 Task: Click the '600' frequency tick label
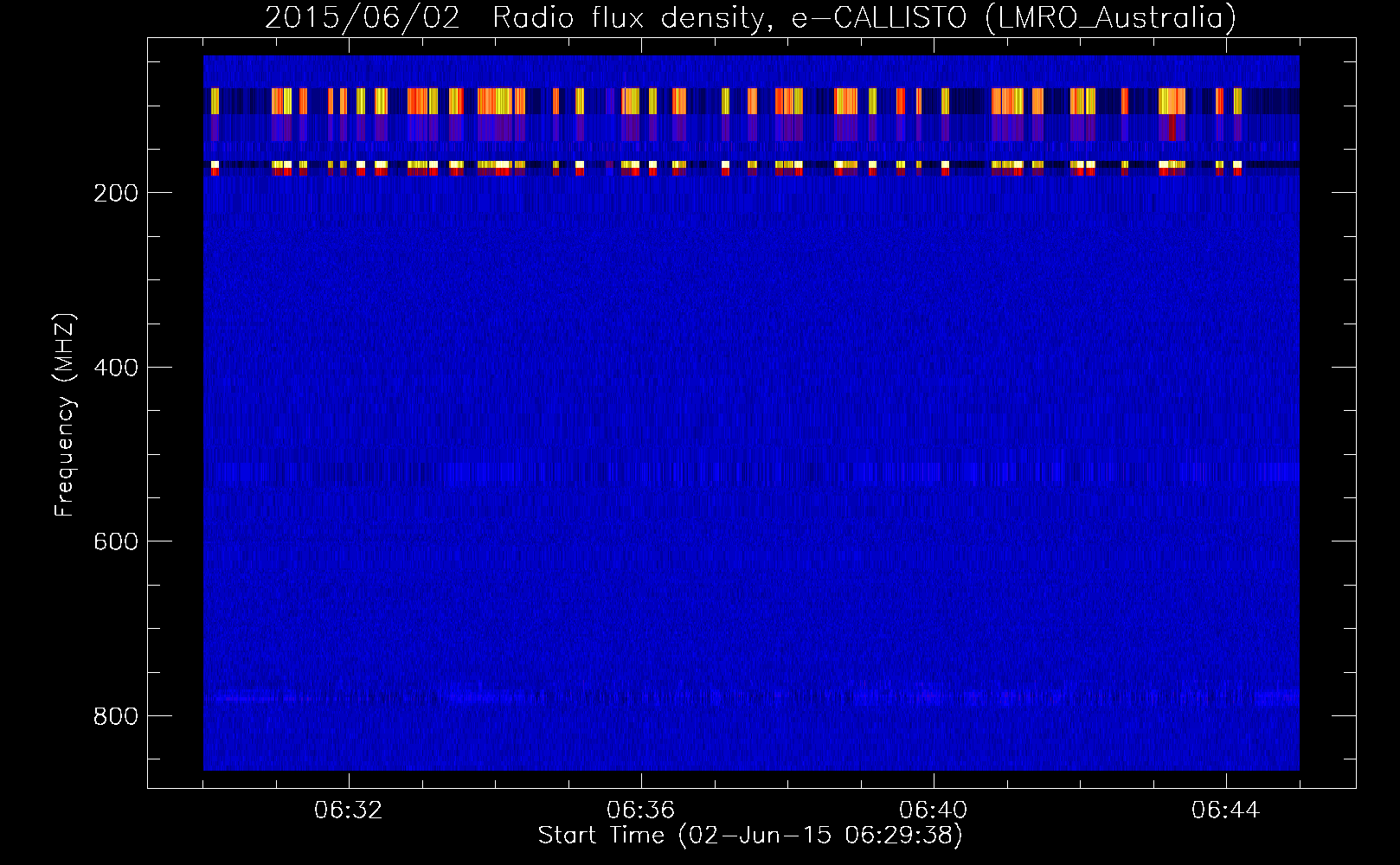click(x=116, y=541)
